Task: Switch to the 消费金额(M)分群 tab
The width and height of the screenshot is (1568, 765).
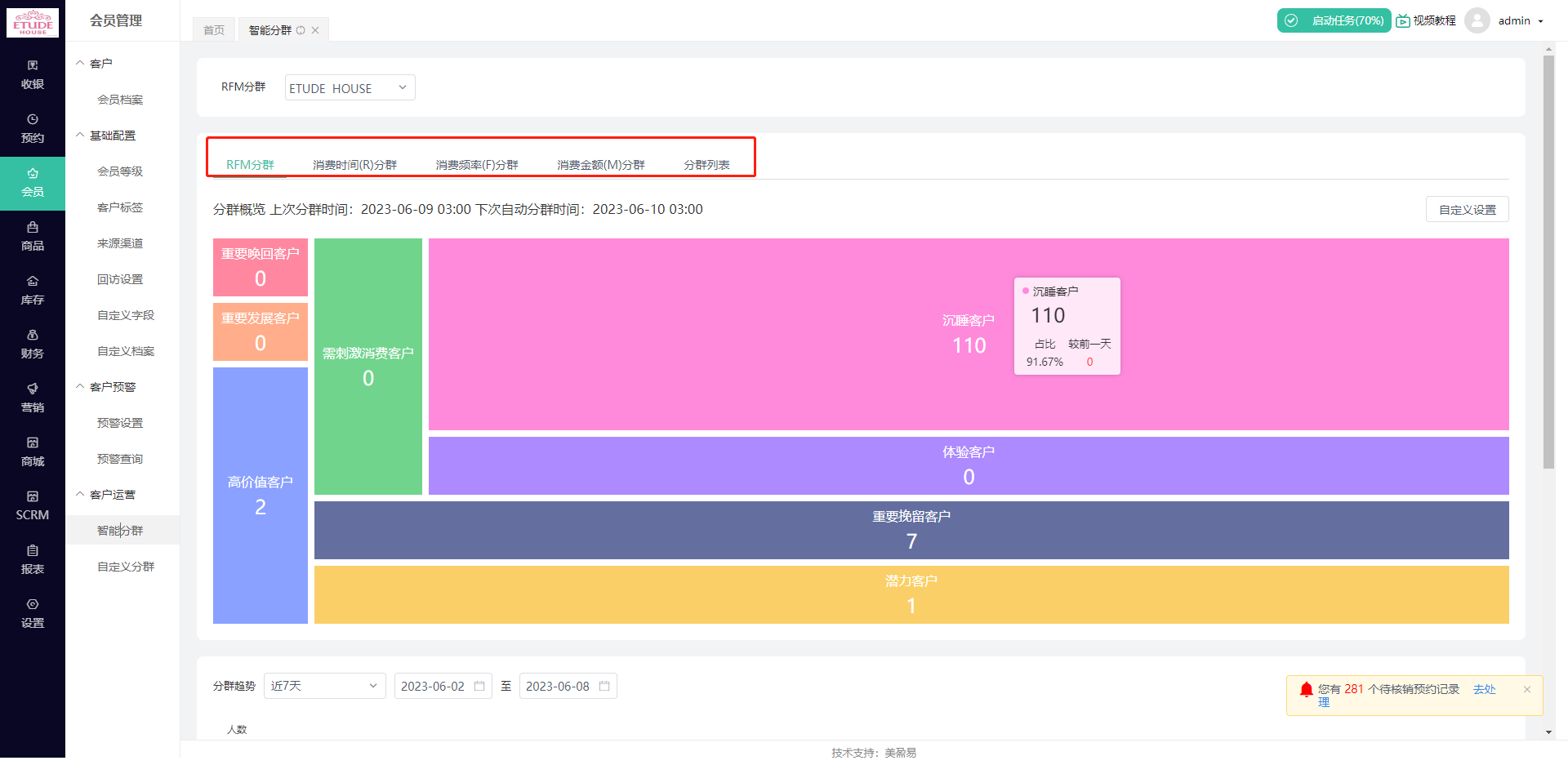Action: [600, 163]
